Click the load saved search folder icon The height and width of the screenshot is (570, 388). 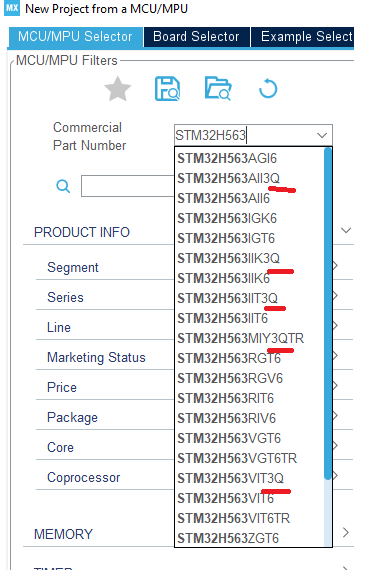[218, 88]
